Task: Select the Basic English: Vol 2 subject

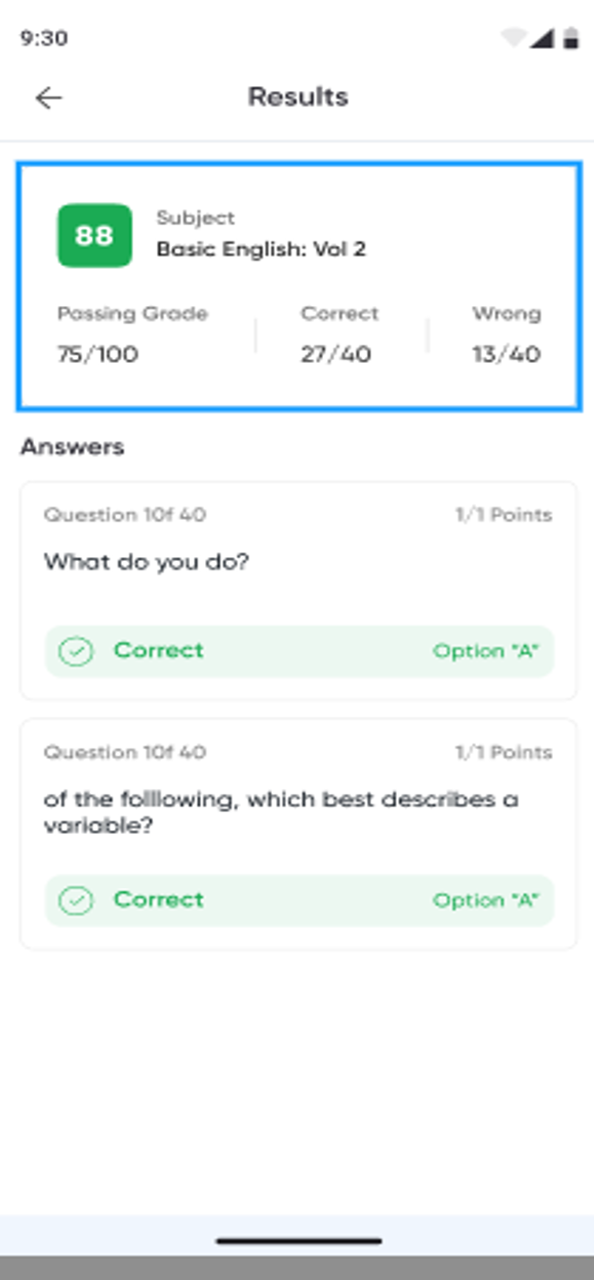Action: pos(261,249)
